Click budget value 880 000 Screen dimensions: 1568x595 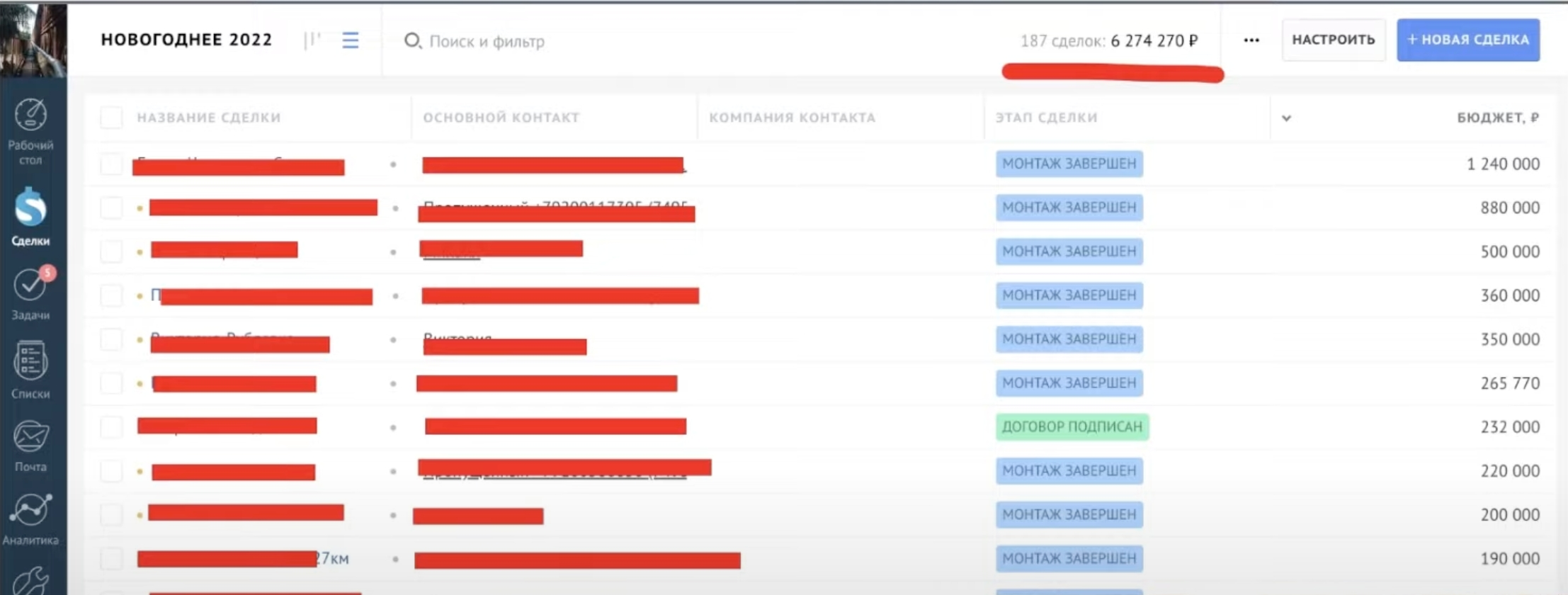[1510, 208]
